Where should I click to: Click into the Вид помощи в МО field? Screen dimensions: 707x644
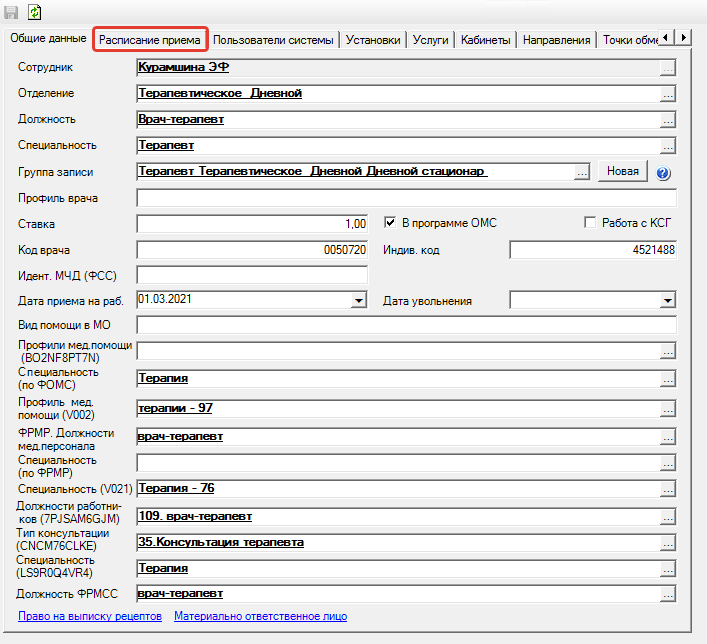[406, 325]
